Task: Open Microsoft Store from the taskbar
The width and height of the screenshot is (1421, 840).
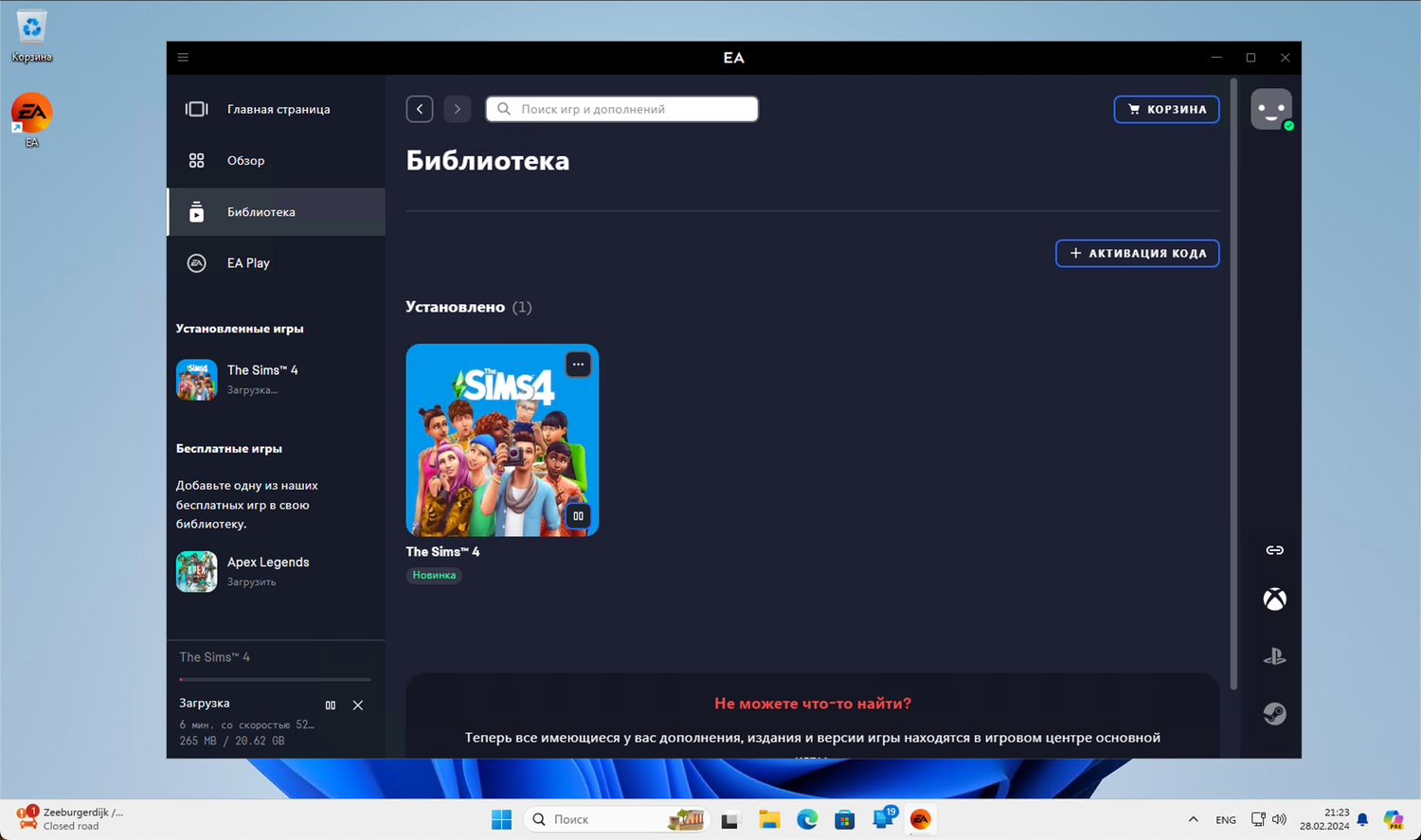Action: click(x=844, y=820)
